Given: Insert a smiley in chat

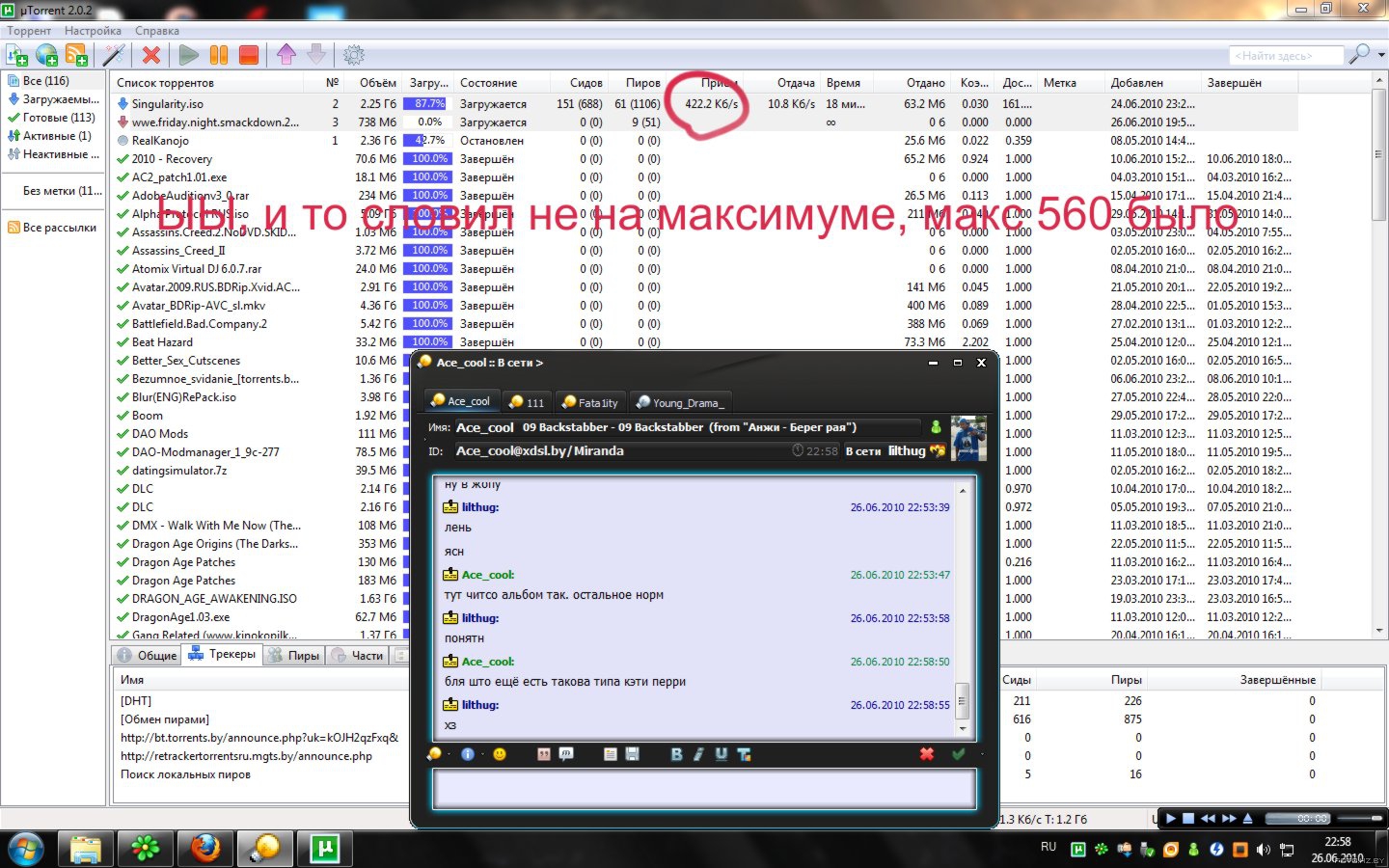Looking at the screenshot, I should 500,754.
